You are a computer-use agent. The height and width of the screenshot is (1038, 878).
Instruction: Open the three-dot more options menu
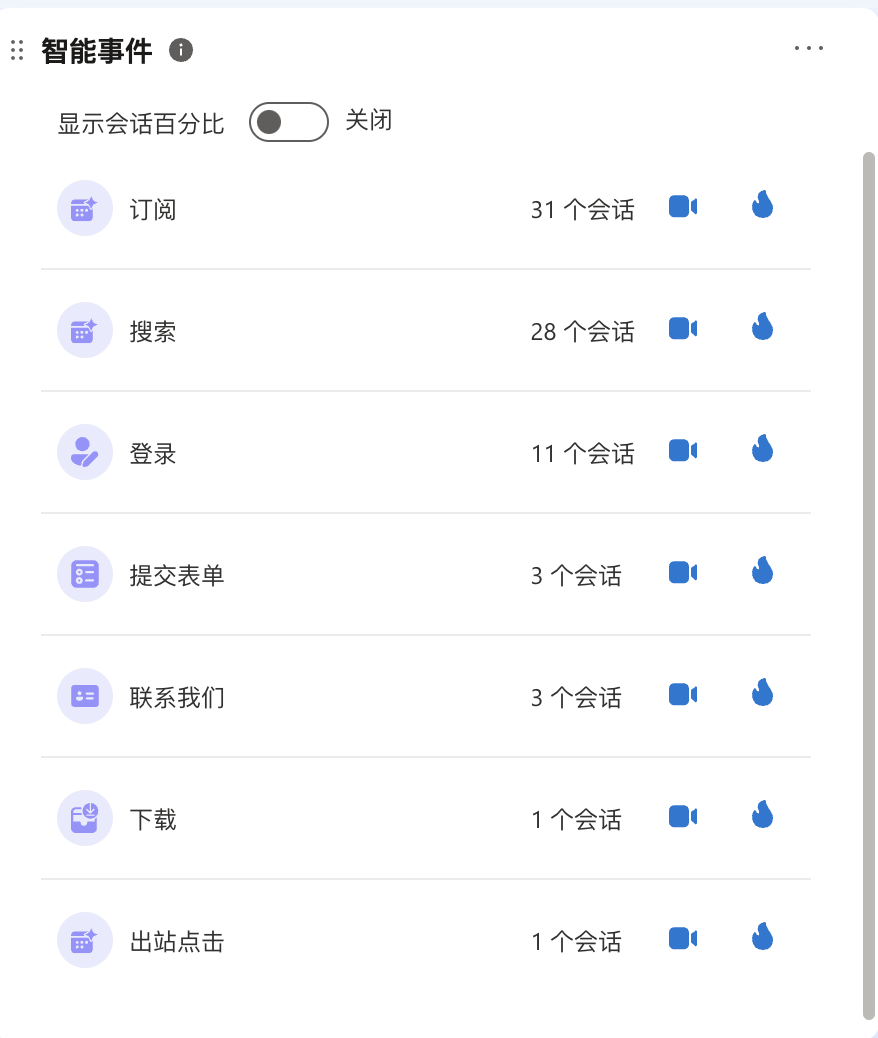coord(809,48)
